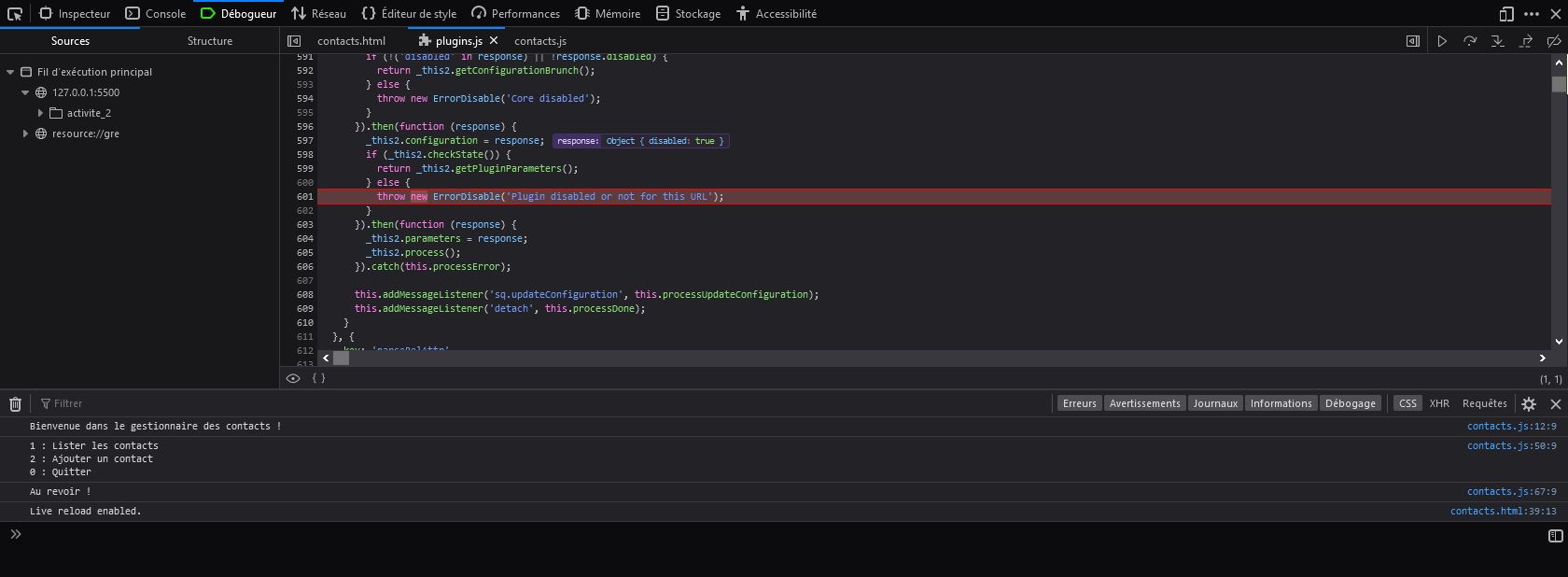Open the Réseau tab
The image size is (1568, 577).
coord(318,14)
